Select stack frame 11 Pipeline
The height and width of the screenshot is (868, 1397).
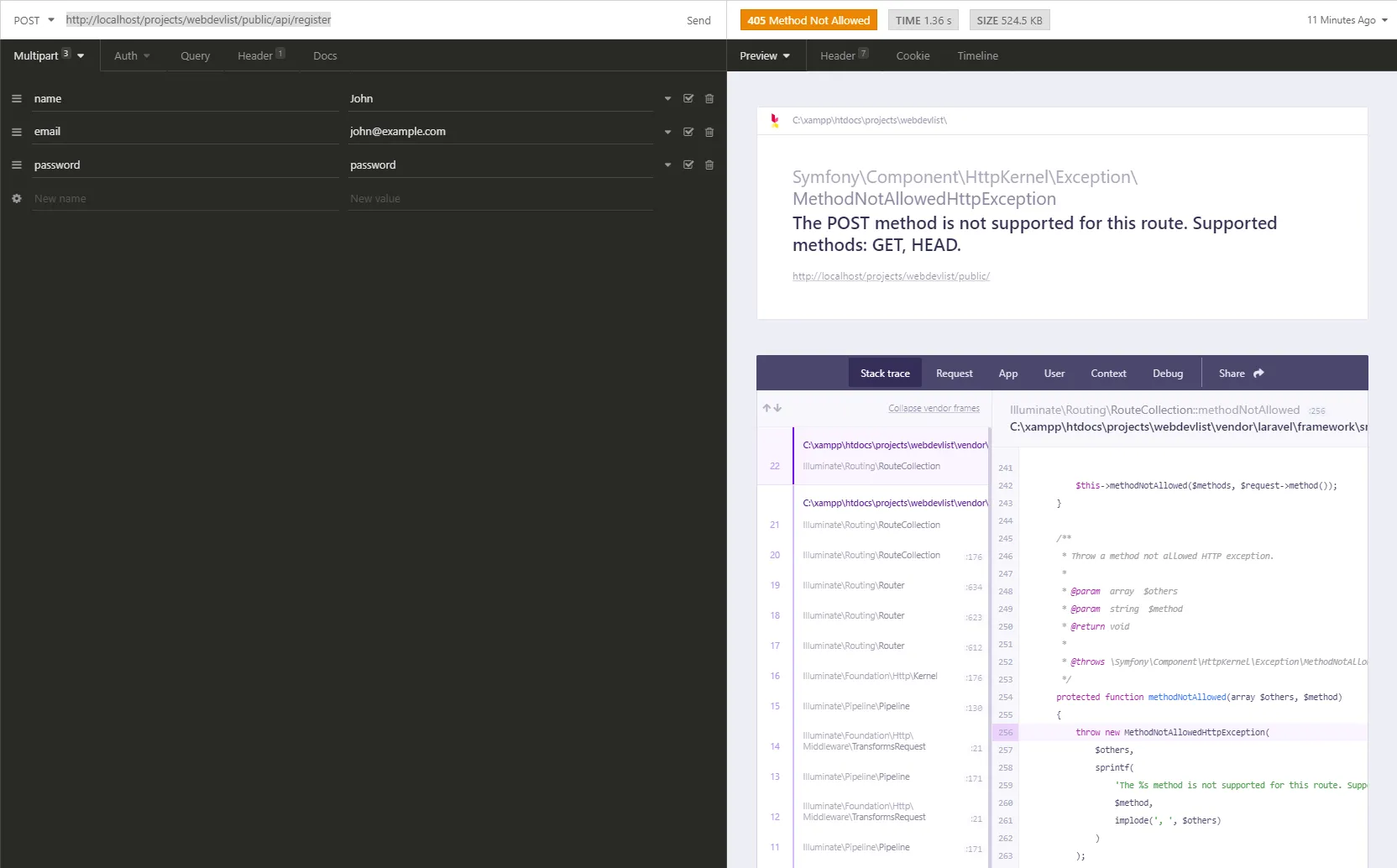click(x=873, y=847)
